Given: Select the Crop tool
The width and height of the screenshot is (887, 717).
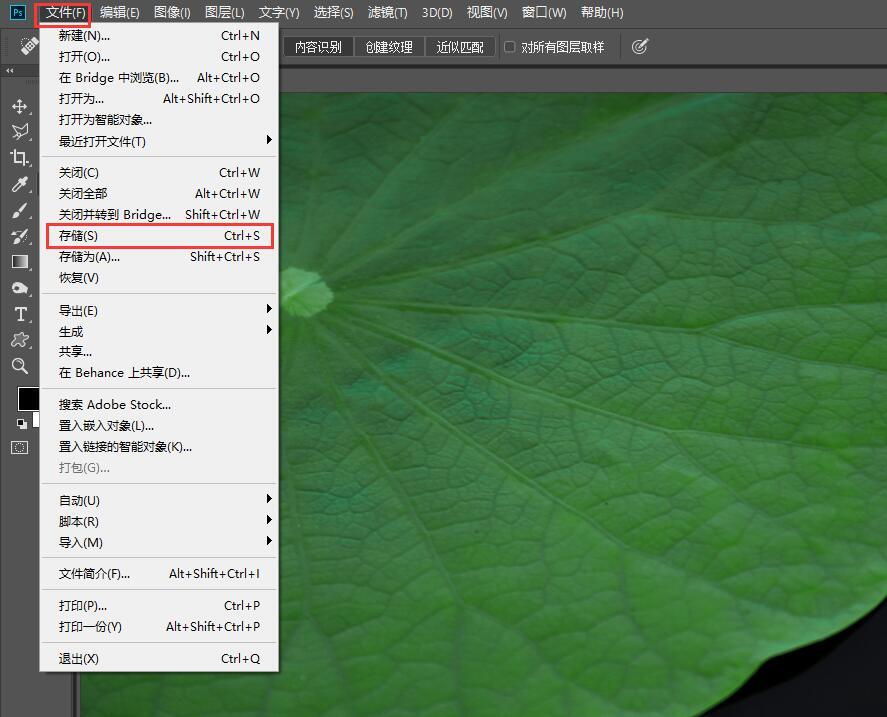Looking at the screenshot, I should [x=19, y=158].
